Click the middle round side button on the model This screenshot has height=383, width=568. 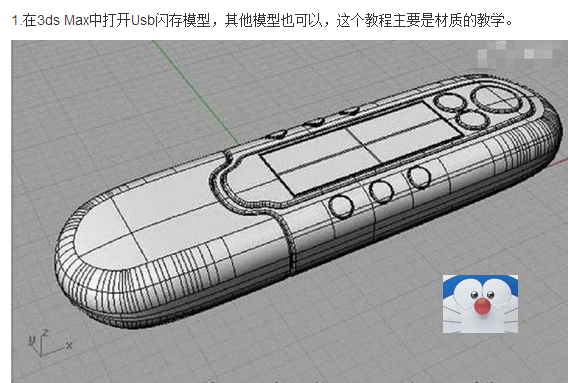[381, 191]
